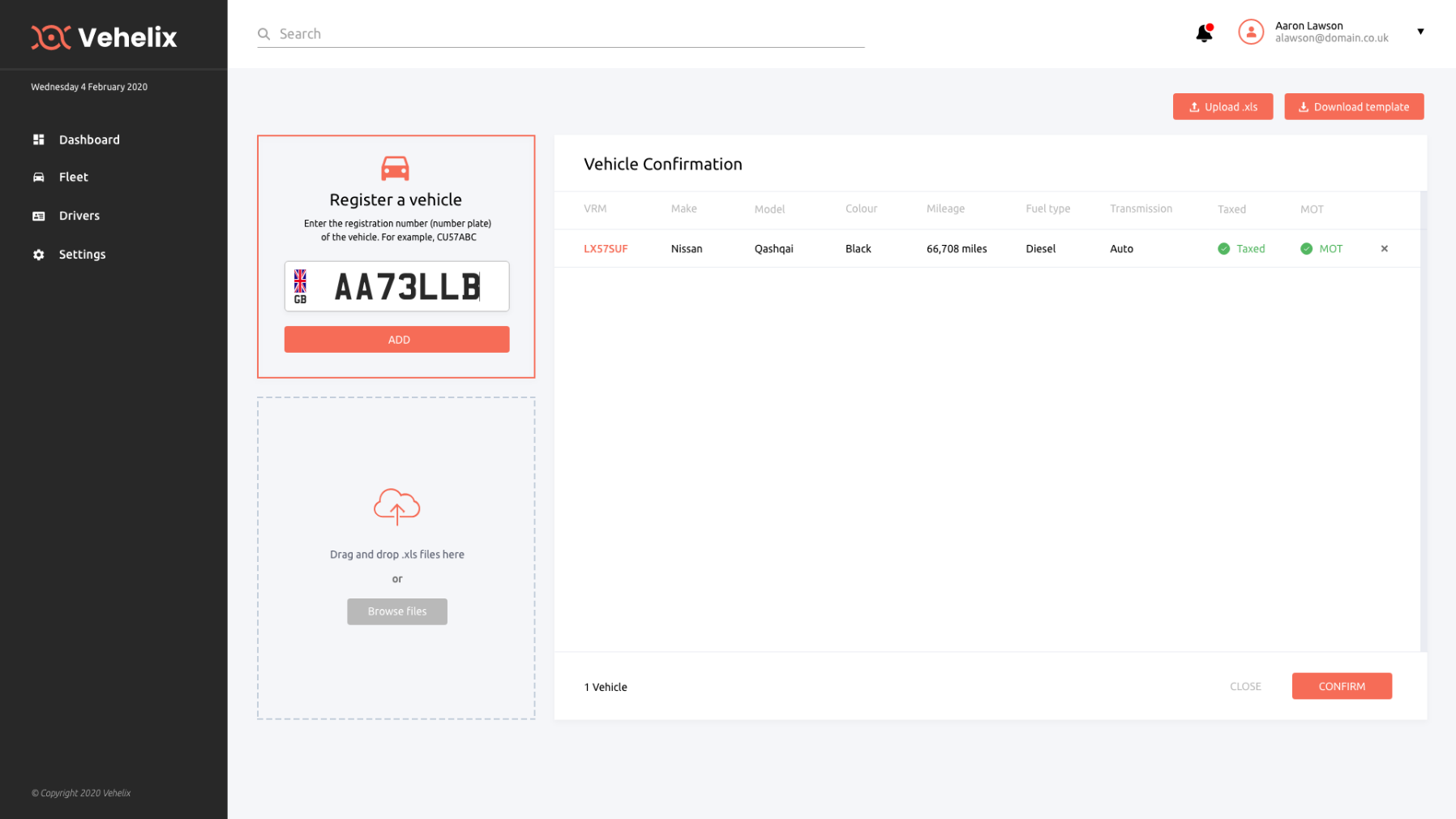The width and height of the screenshot is (1456, 819).
Task: Remove the LX57SUF vehicle row
Action: (1384, 249)
